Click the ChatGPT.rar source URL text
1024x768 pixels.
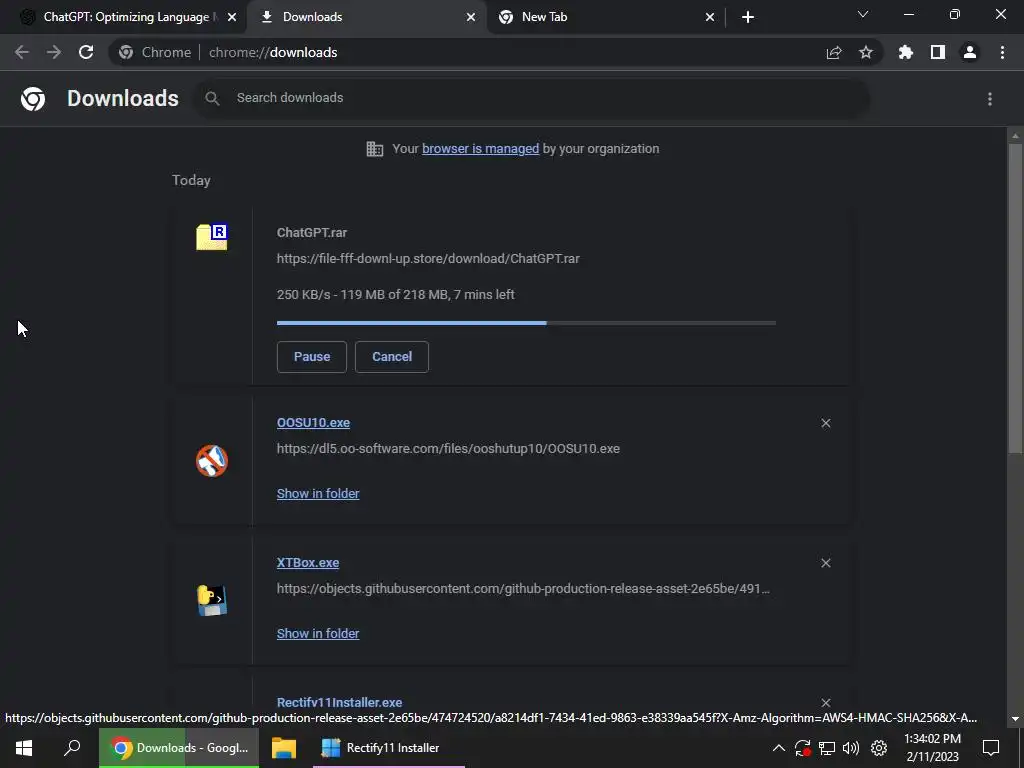coord(428,259)
